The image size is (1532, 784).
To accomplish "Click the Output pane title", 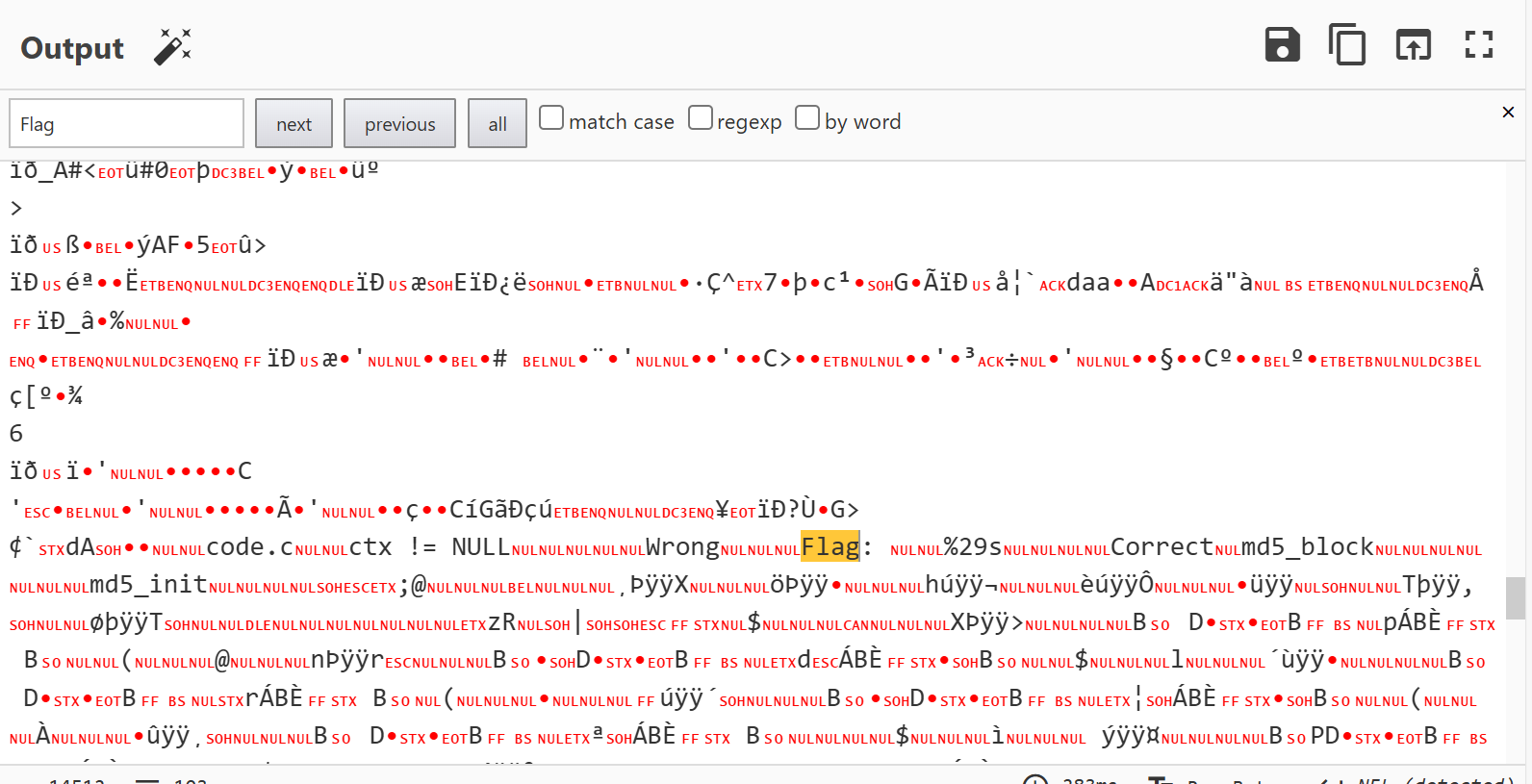I will click(72, 48).
